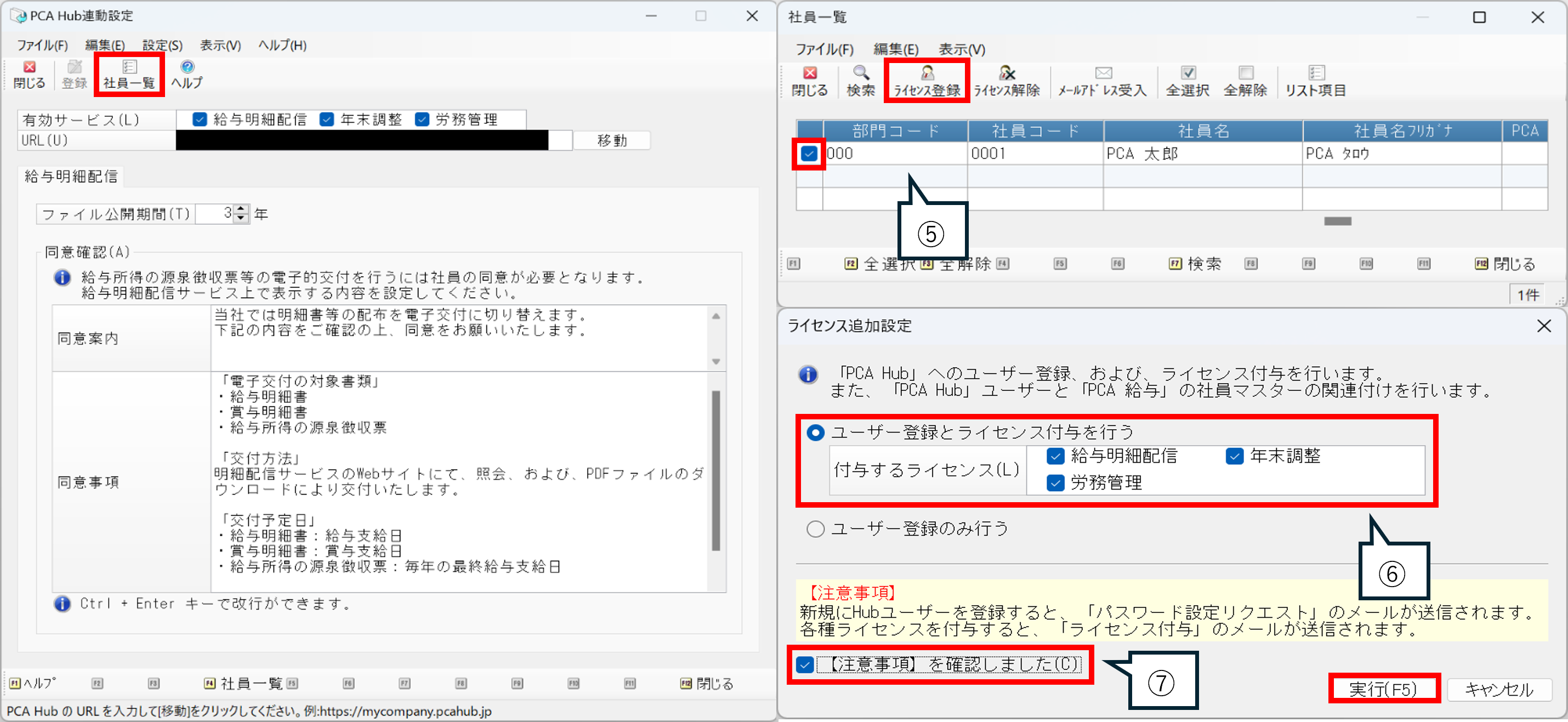The width and height of the screenshot is (1568, 722).
Task: Close the ライセンス追加設定 dialog
Action: [x=1544, y=326]
